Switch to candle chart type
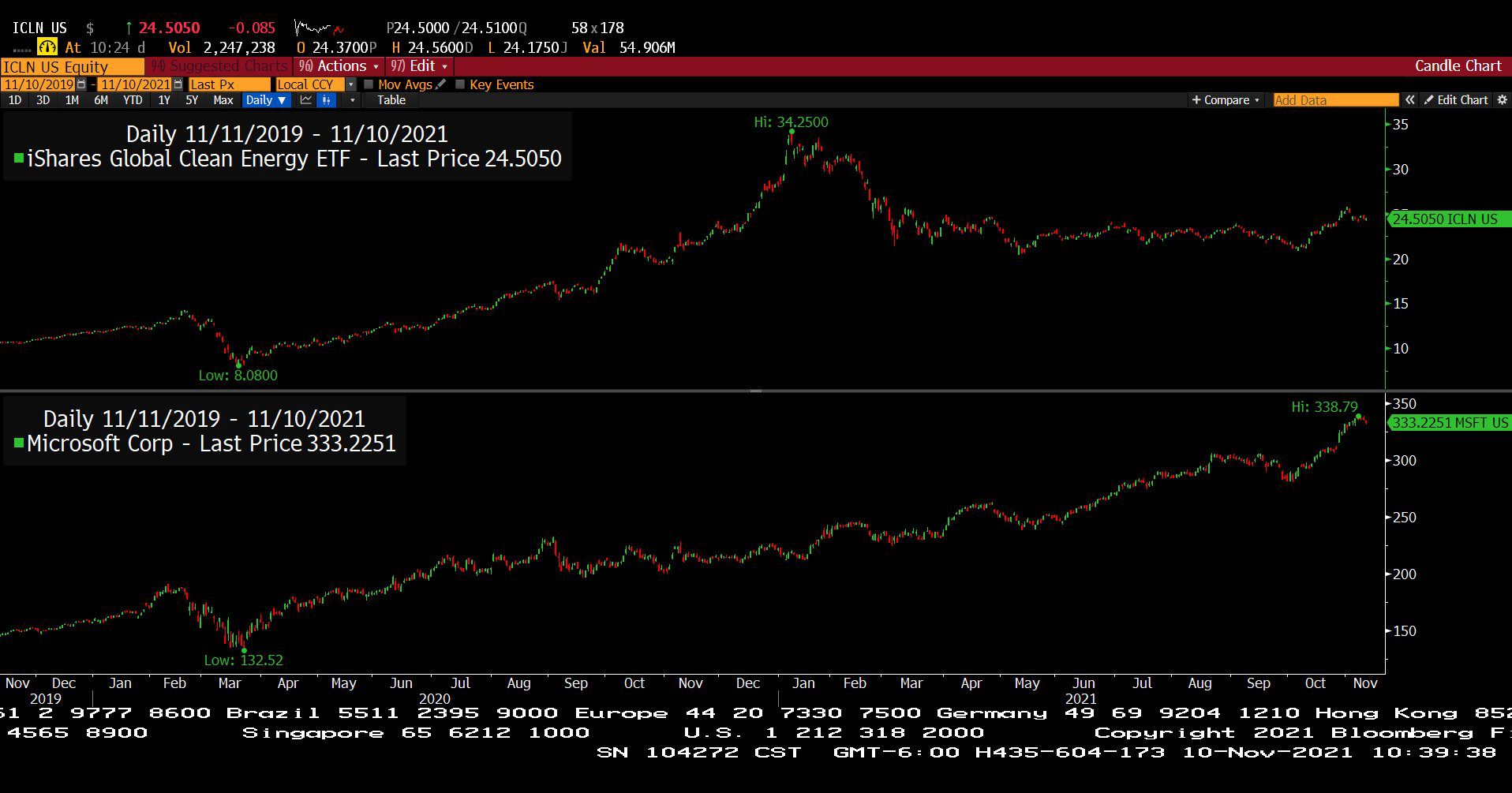1512x793 pixels. click(327, 100)
